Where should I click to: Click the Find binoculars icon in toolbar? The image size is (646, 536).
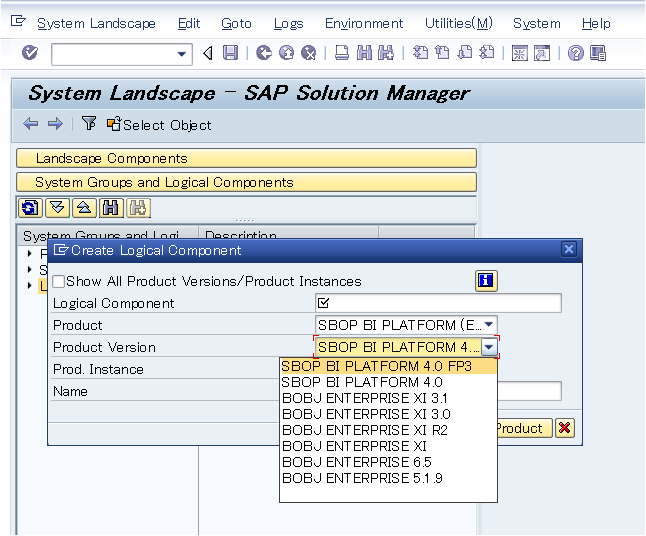pos(364,53)
